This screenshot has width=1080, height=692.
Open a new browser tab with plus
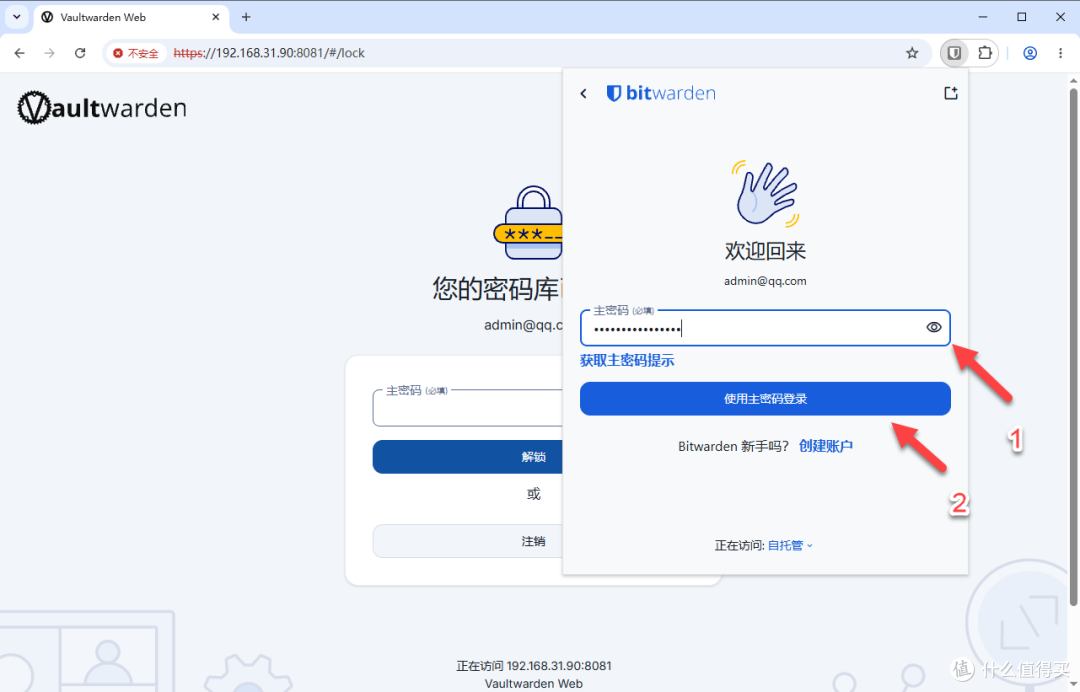pyautogui.click(x=246, y=17)
